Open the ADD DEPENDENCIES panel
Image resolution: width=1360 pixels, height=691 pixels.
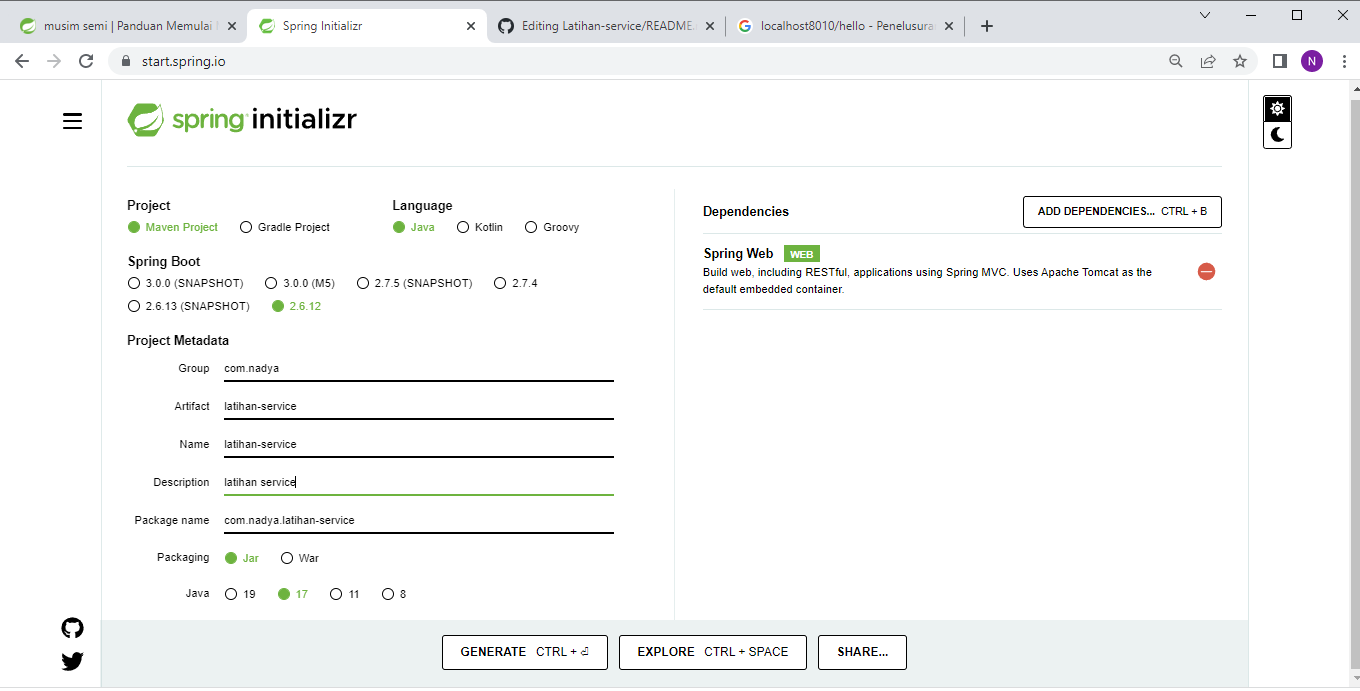click(1121, 211)
